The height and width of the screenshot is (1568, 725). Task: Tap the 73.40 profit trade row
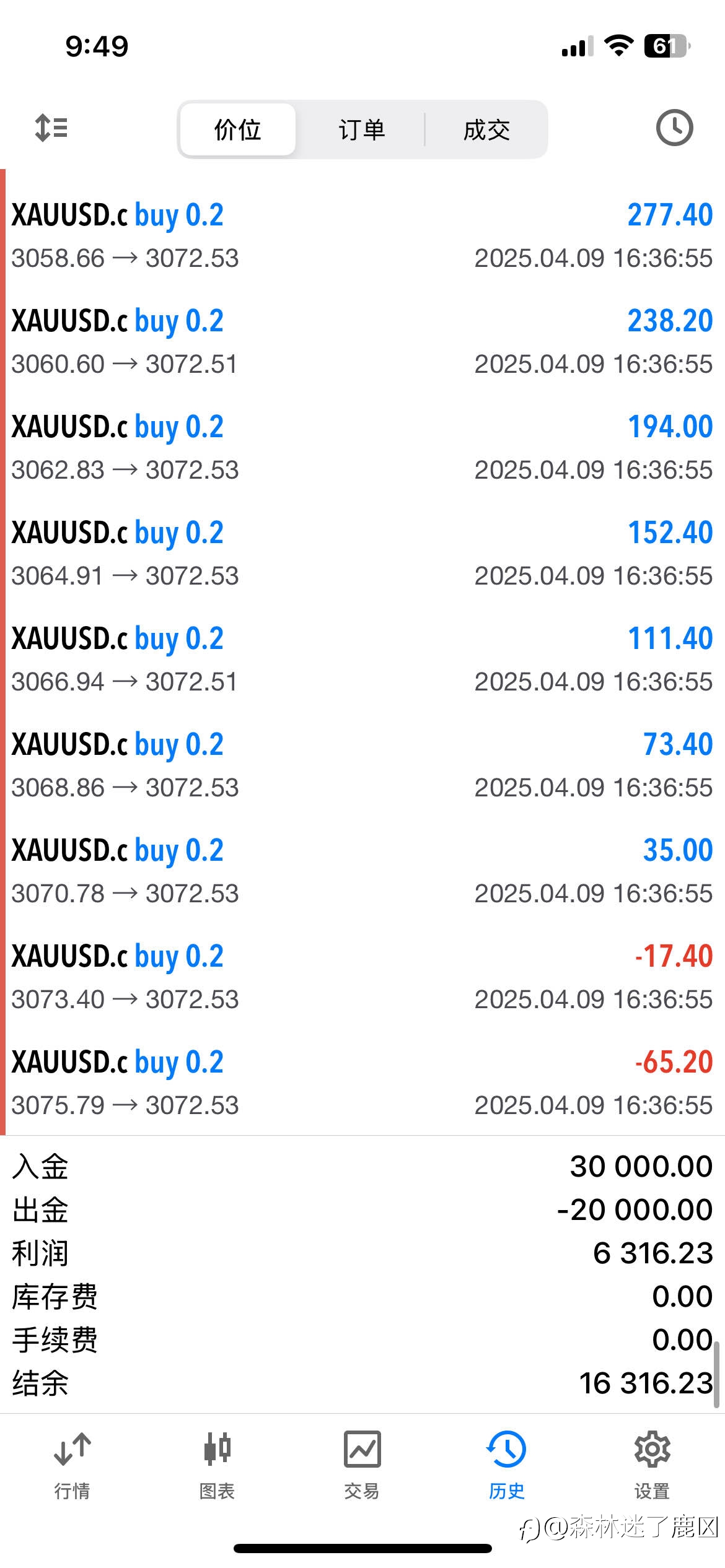[x=362, y=765]
